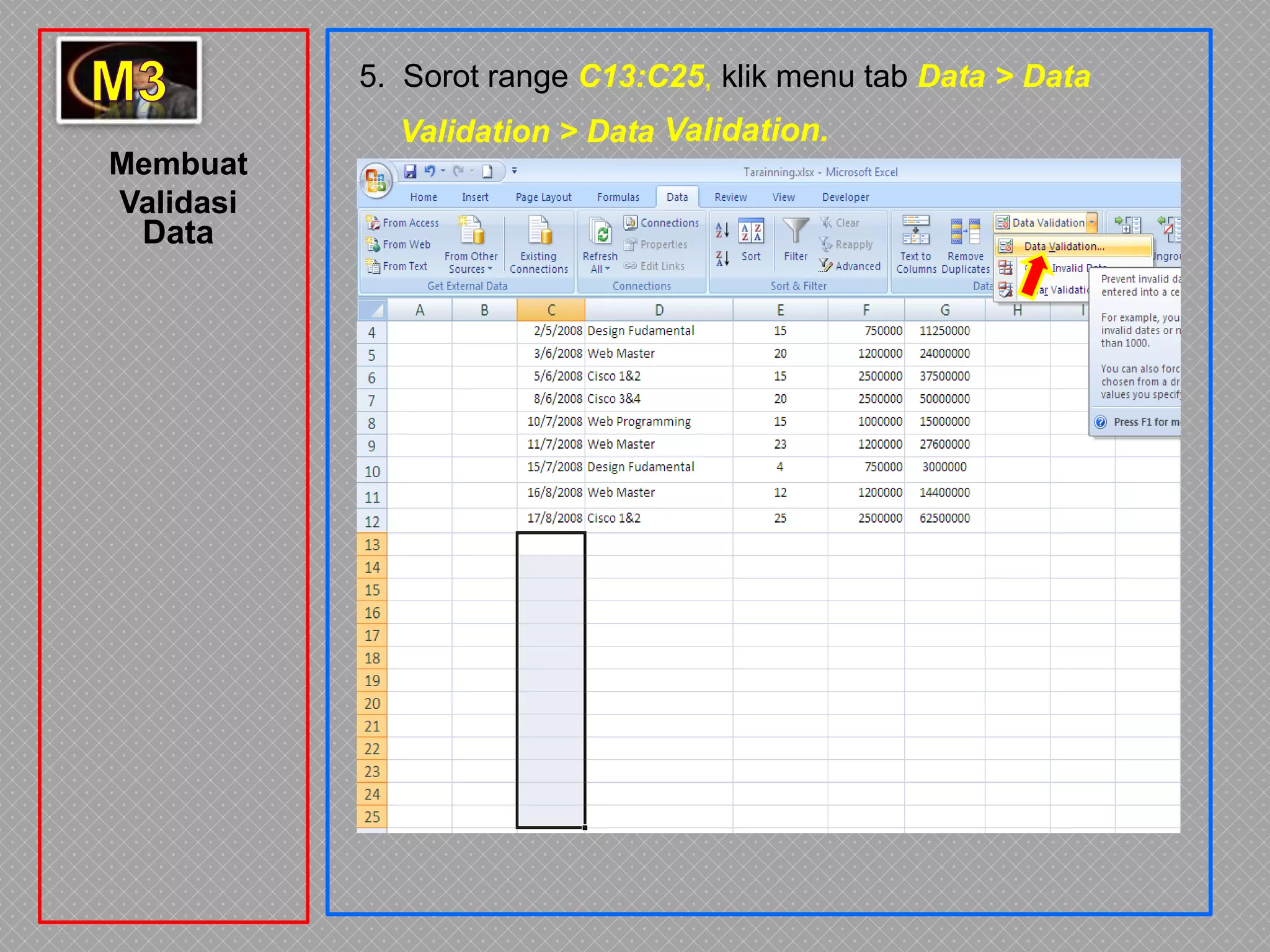Switch to the Page Layout tab
The image size is (1270, 952).
pos(543,197)
